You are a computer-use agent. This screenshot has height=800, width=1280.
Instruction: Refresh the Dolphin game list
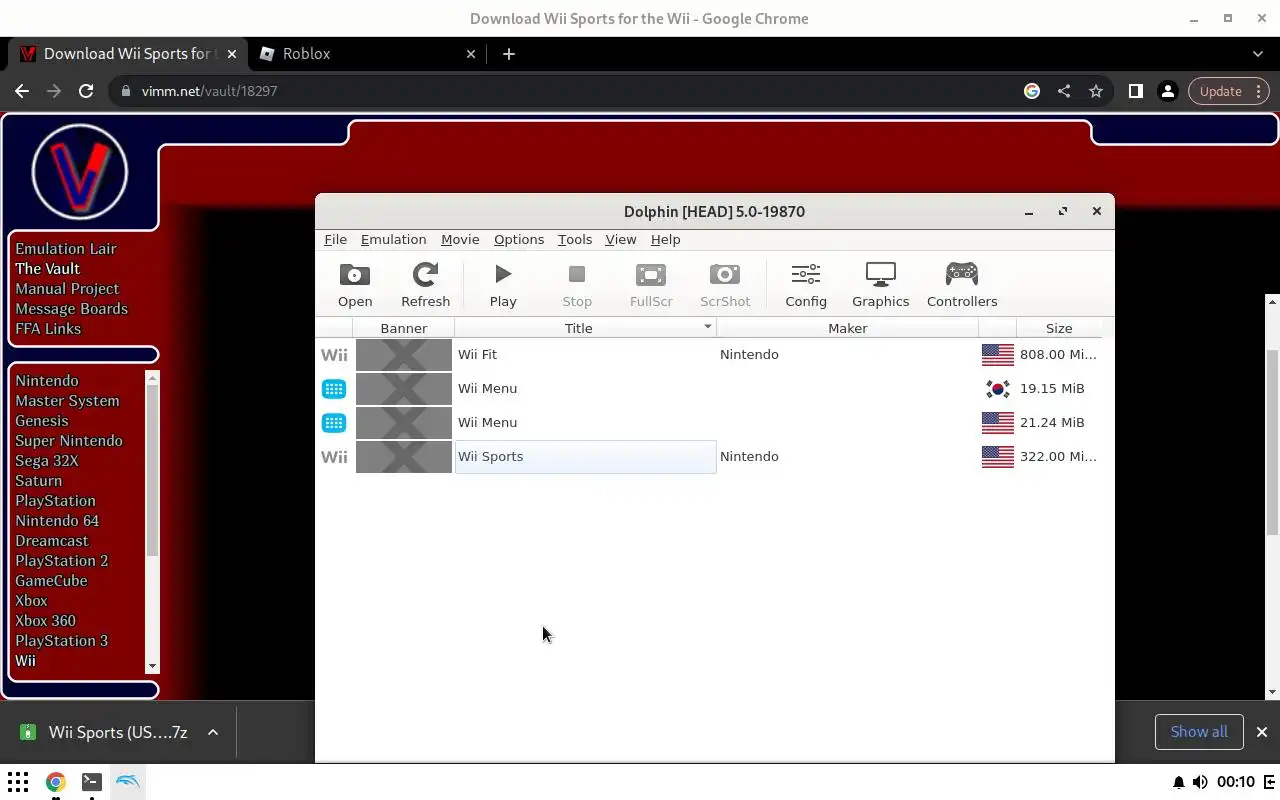coord(425,285)
